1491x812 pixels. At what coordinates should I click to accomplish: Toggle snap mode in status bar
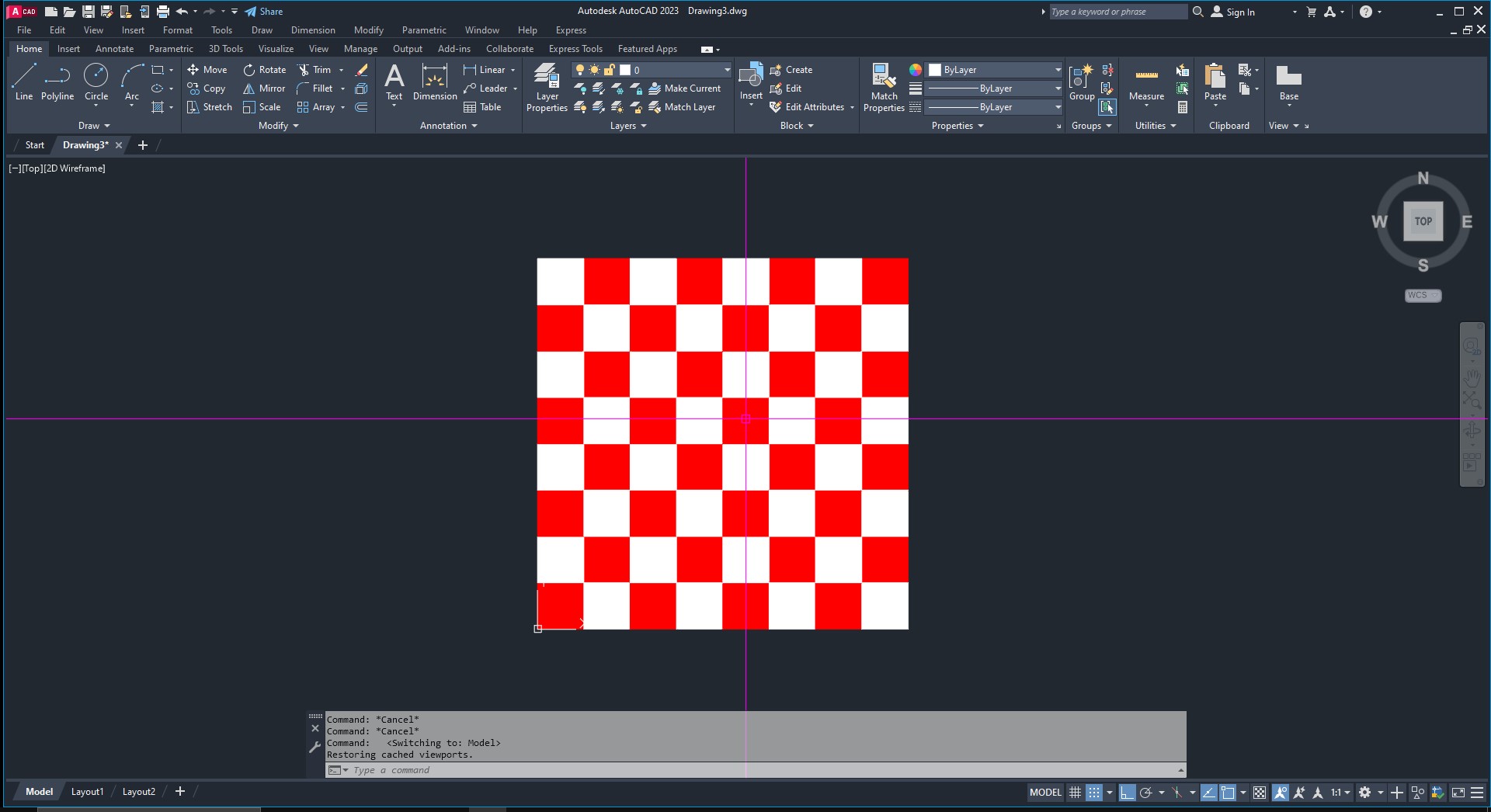pos(1093,793)
